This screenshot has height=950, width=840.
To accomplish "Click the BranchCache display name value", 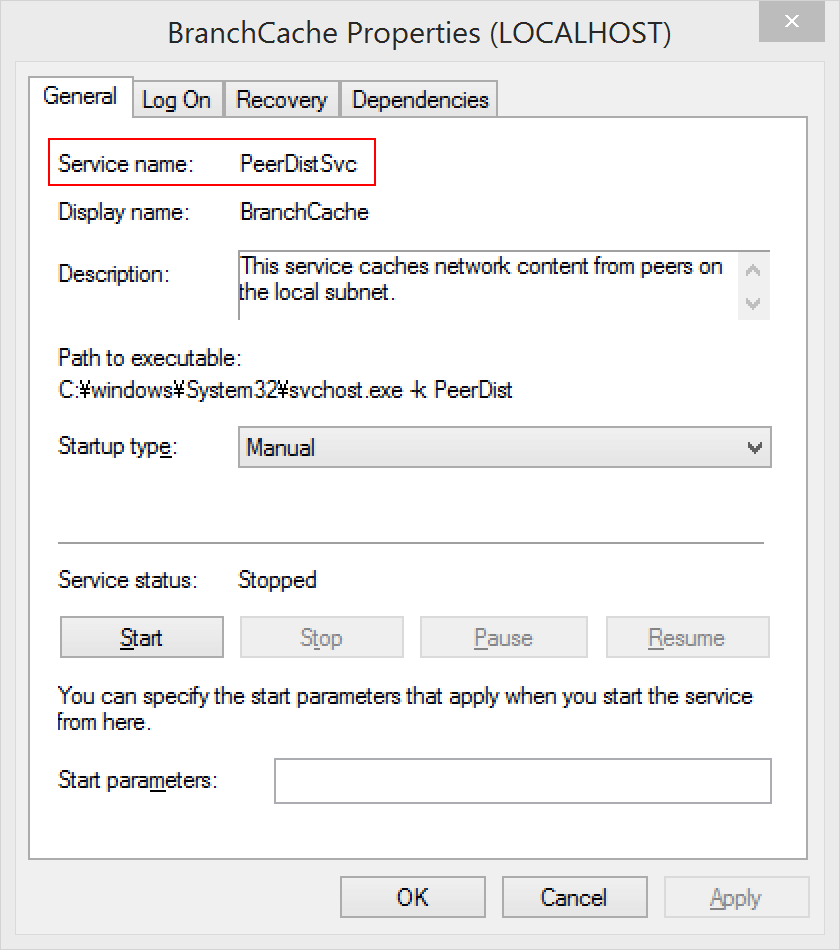I will (x=304, y=212).
